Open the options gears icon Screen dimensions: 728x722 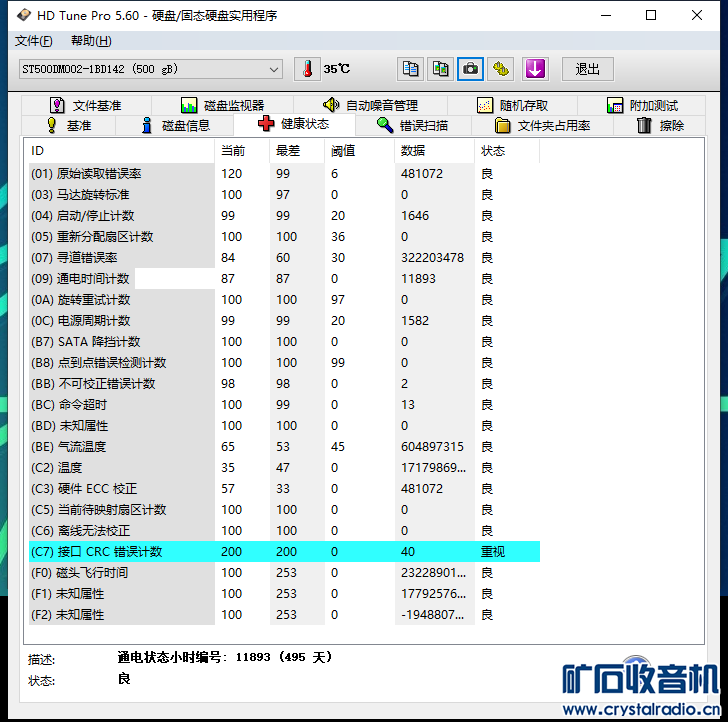(500, 69)
